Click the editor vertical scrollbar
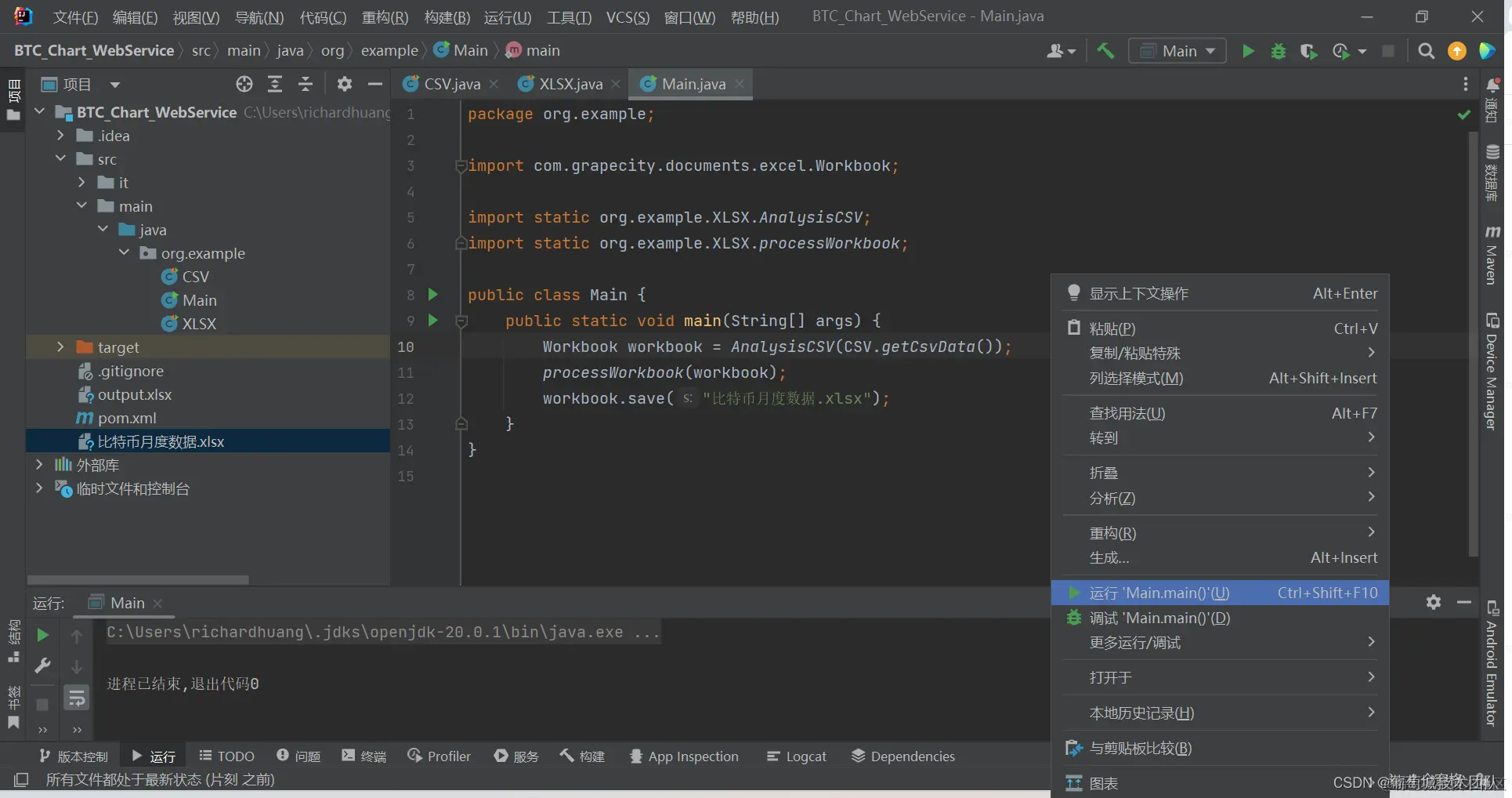This screenshot has height=798, width=1512. [x=1472, y=345]
